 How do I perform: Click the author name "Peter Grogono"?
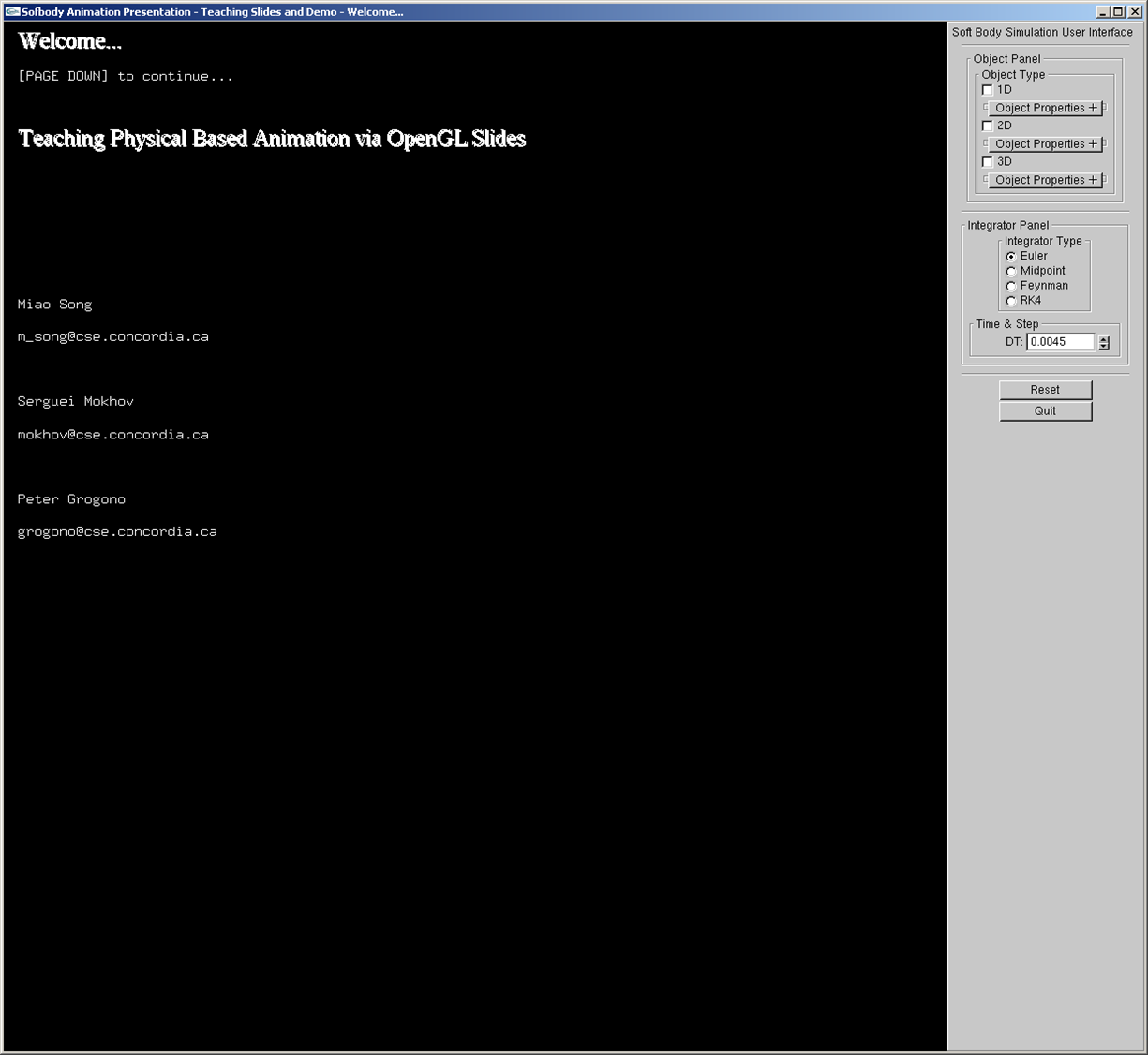[71, 499]
